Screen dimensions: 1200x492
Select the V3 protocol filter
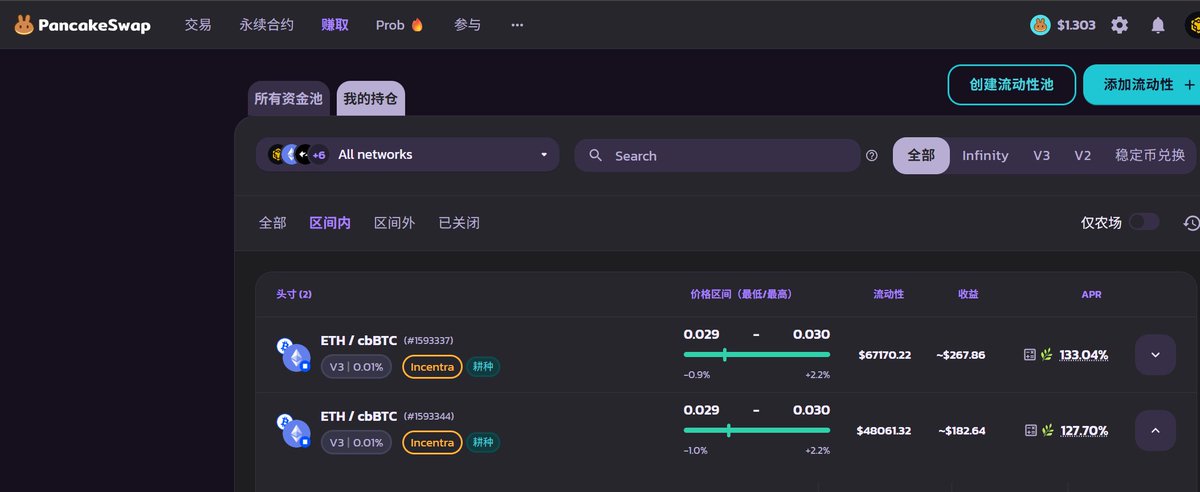coord(1042,156)
